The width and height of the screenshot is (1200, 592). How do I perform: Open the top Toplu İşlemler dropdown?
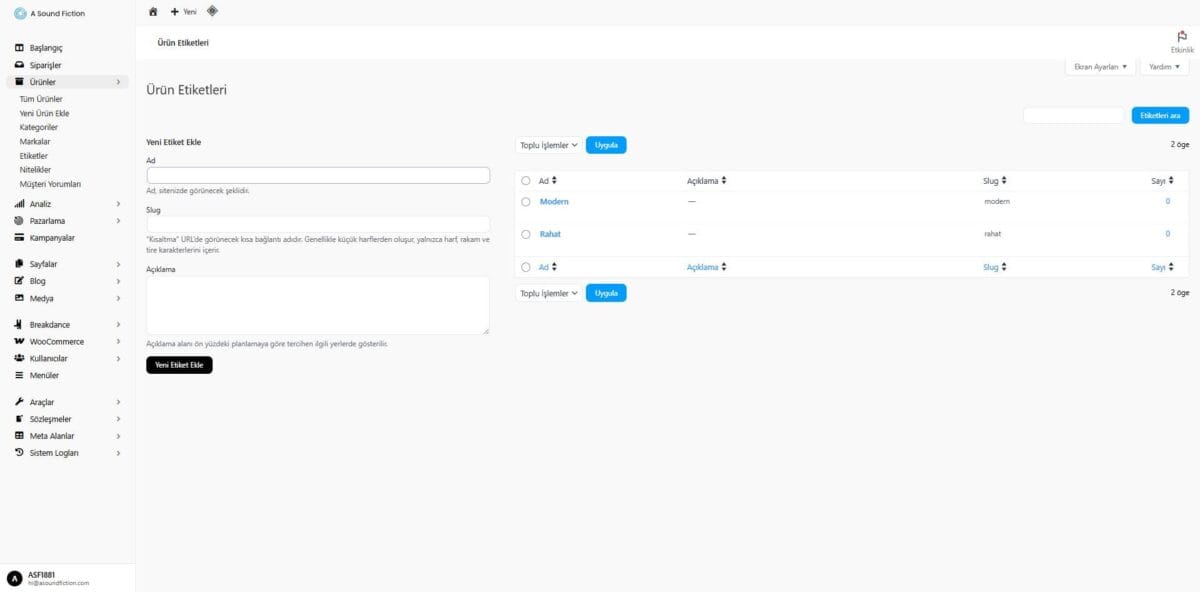[548, 145]
